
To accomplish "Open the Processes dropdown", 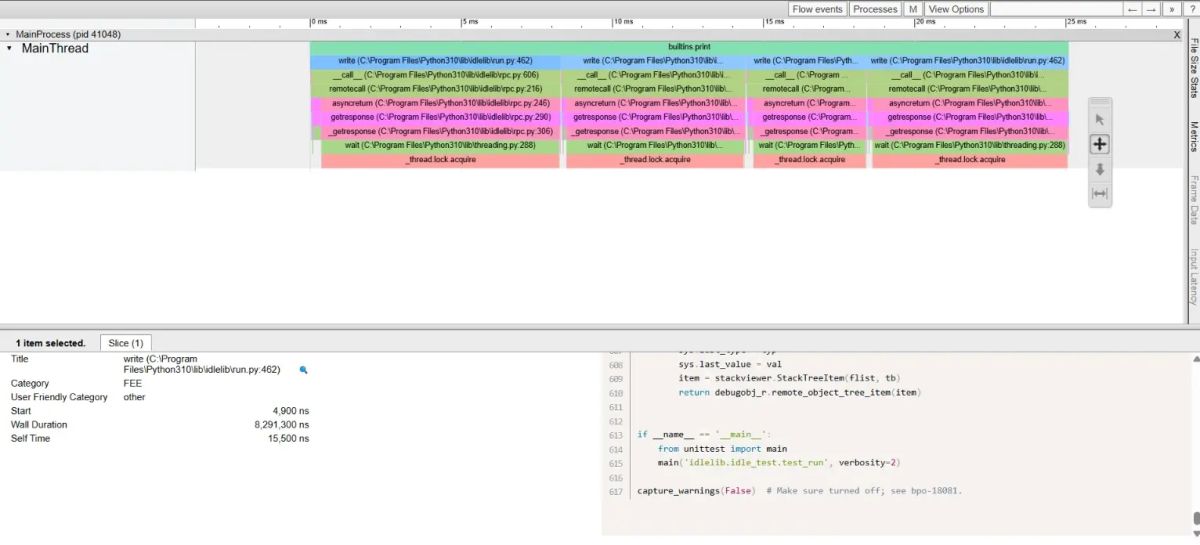I will click(x=875, y=9).
